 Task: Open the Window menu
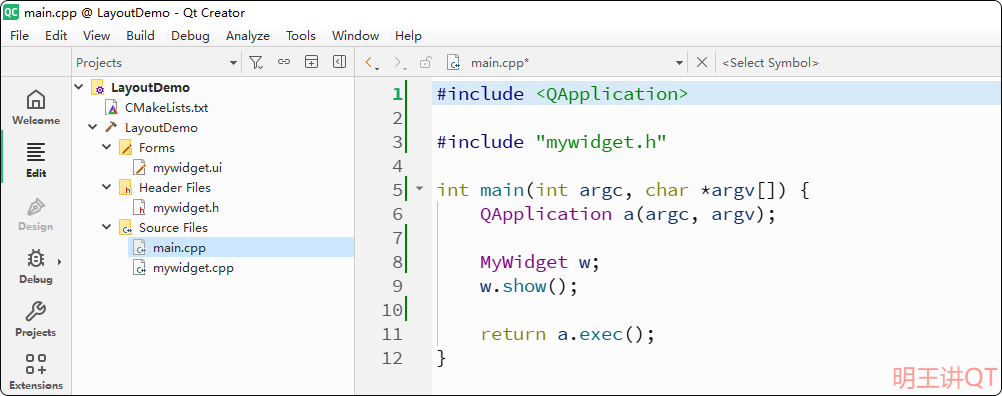[x=355, y=36]
